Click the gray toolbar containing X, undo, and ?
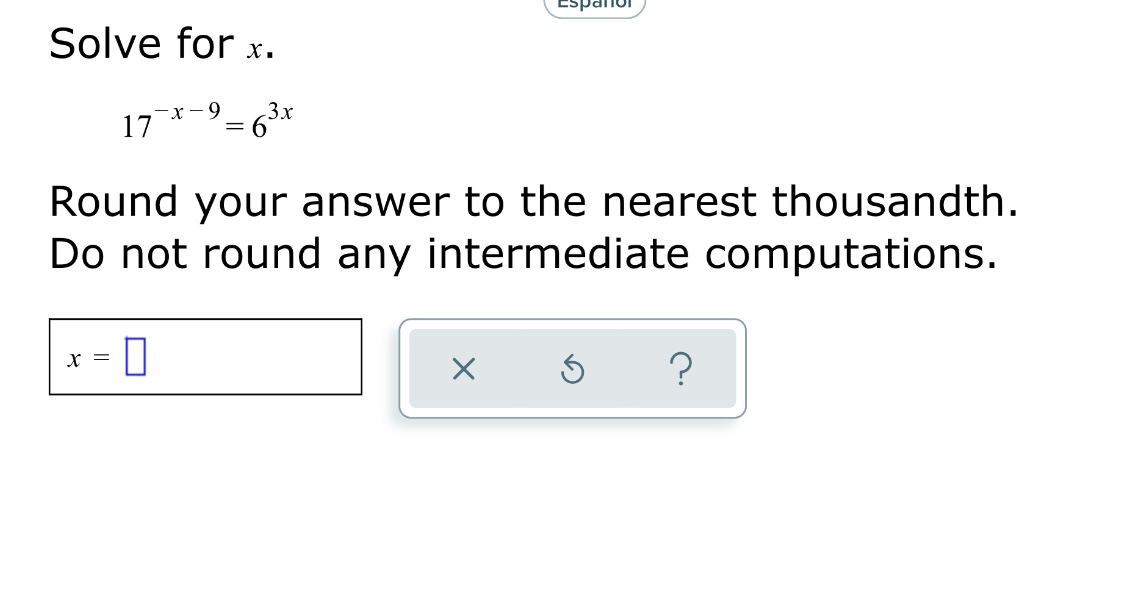 (572, 368)
